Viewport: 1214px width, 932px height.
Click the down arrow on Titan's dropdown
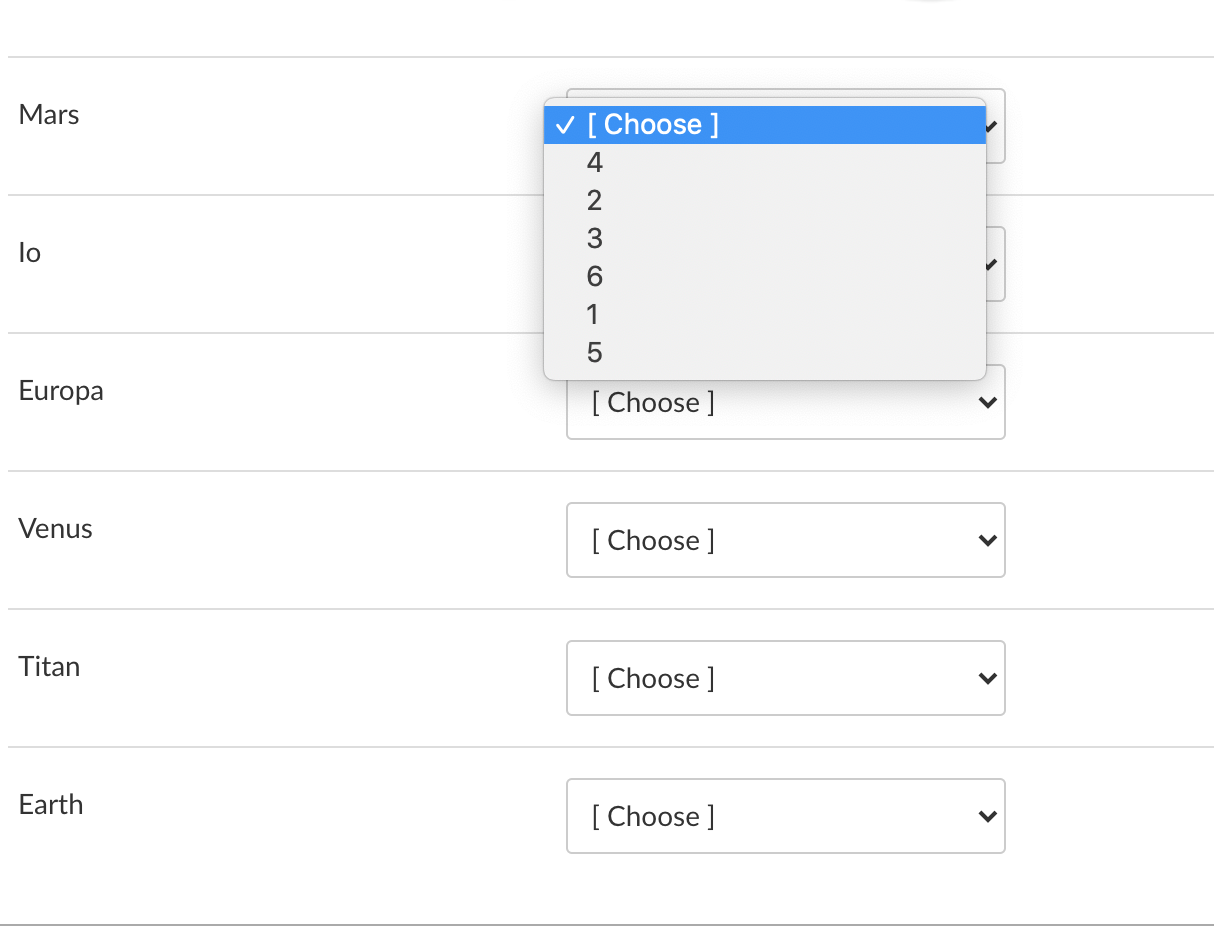[x=988, y=679]
